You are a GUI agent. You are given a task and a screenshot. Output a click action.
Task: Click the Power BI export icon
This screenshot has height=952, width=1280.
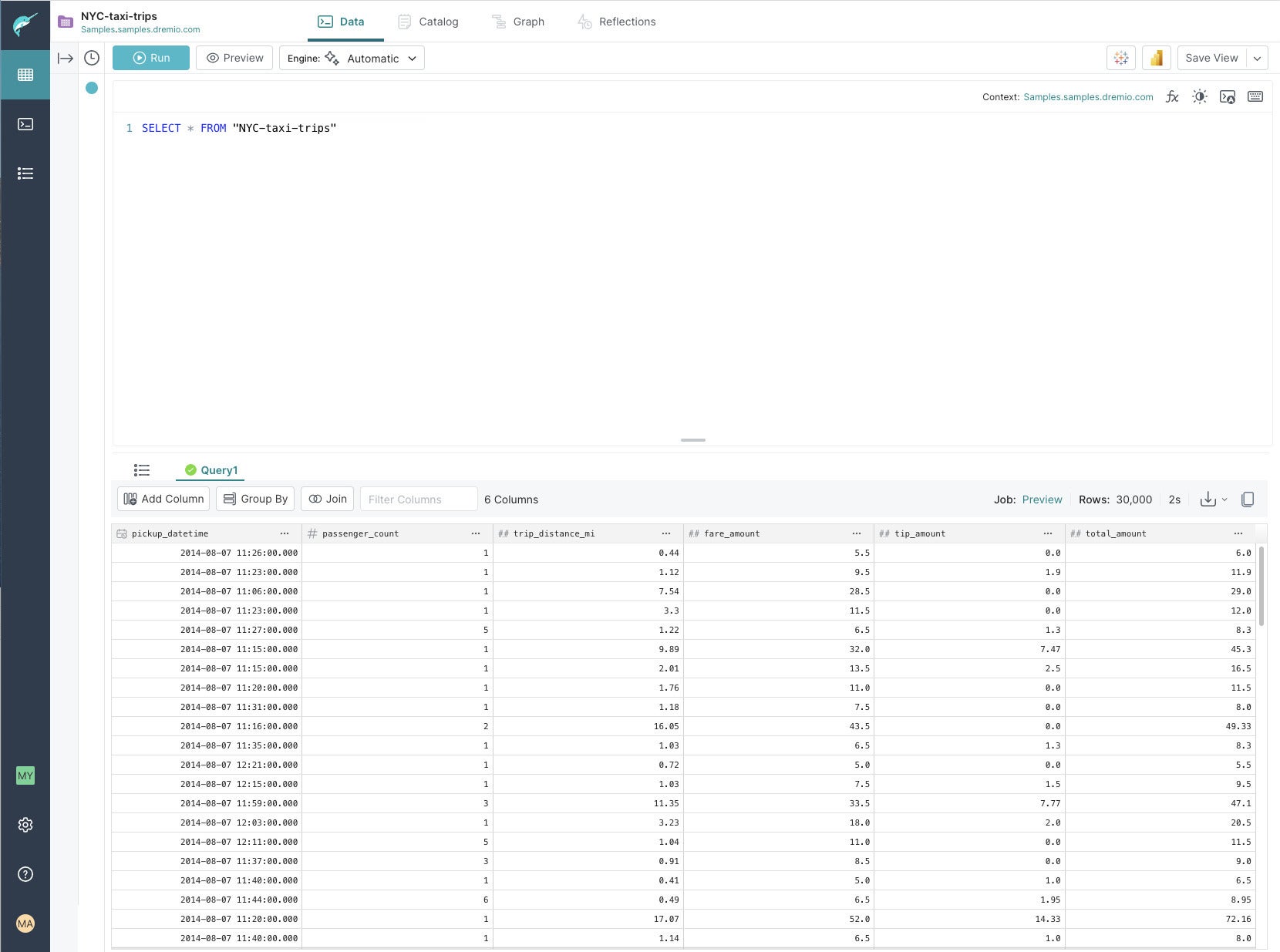tap(1157, 58)
